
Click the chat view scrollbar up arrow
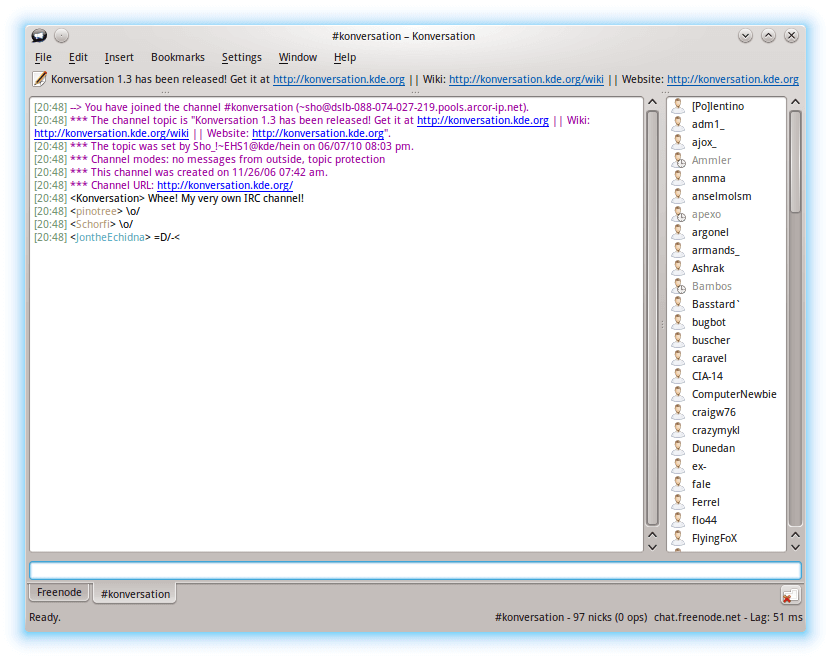pyautogui.click(x=652, y=104)
